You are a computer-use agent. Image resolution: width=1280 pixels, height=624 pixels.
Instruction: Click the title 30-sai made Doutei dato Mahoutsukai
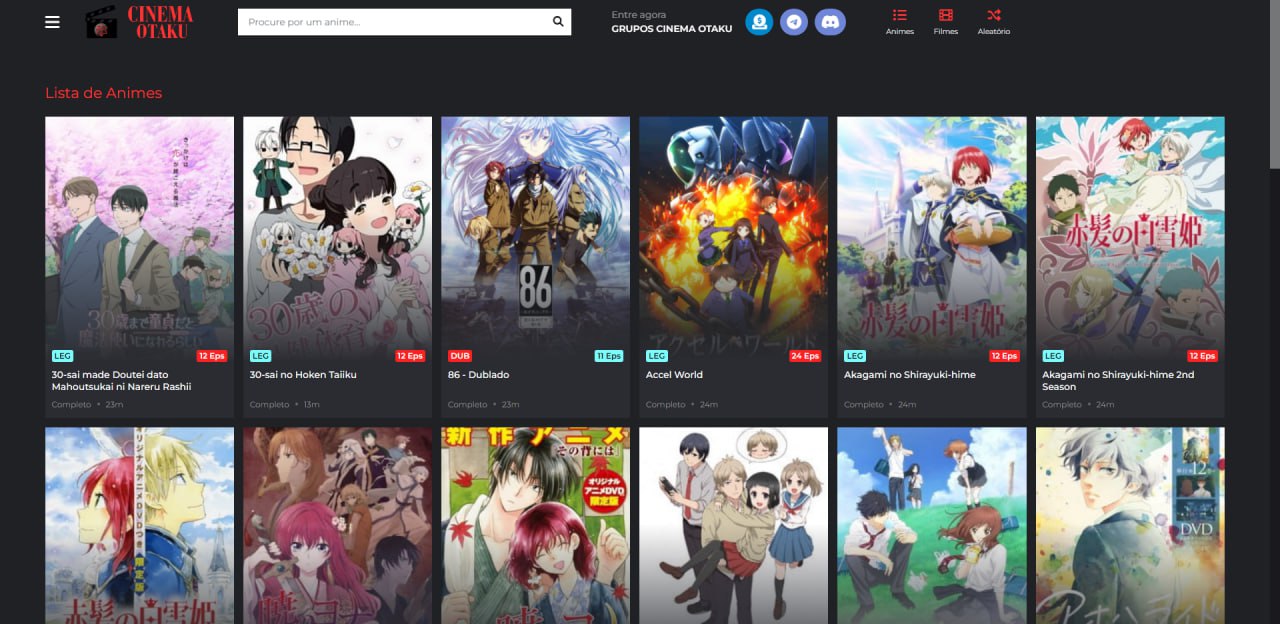coord(121,380)
